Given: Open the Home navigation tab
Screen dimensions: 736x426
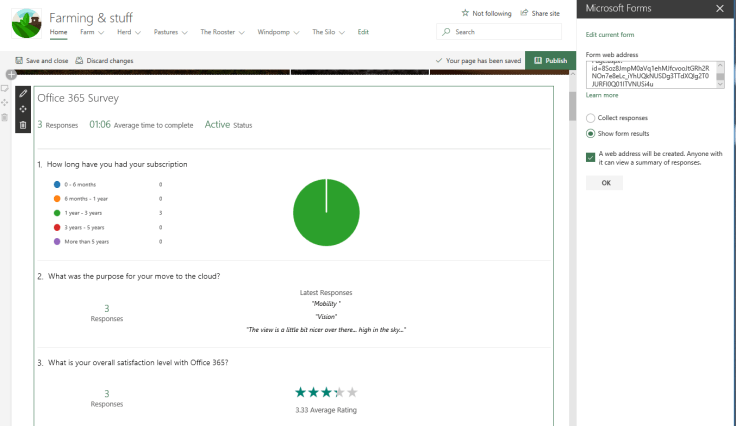Looking at the screenshot, I should coord(59,32).
